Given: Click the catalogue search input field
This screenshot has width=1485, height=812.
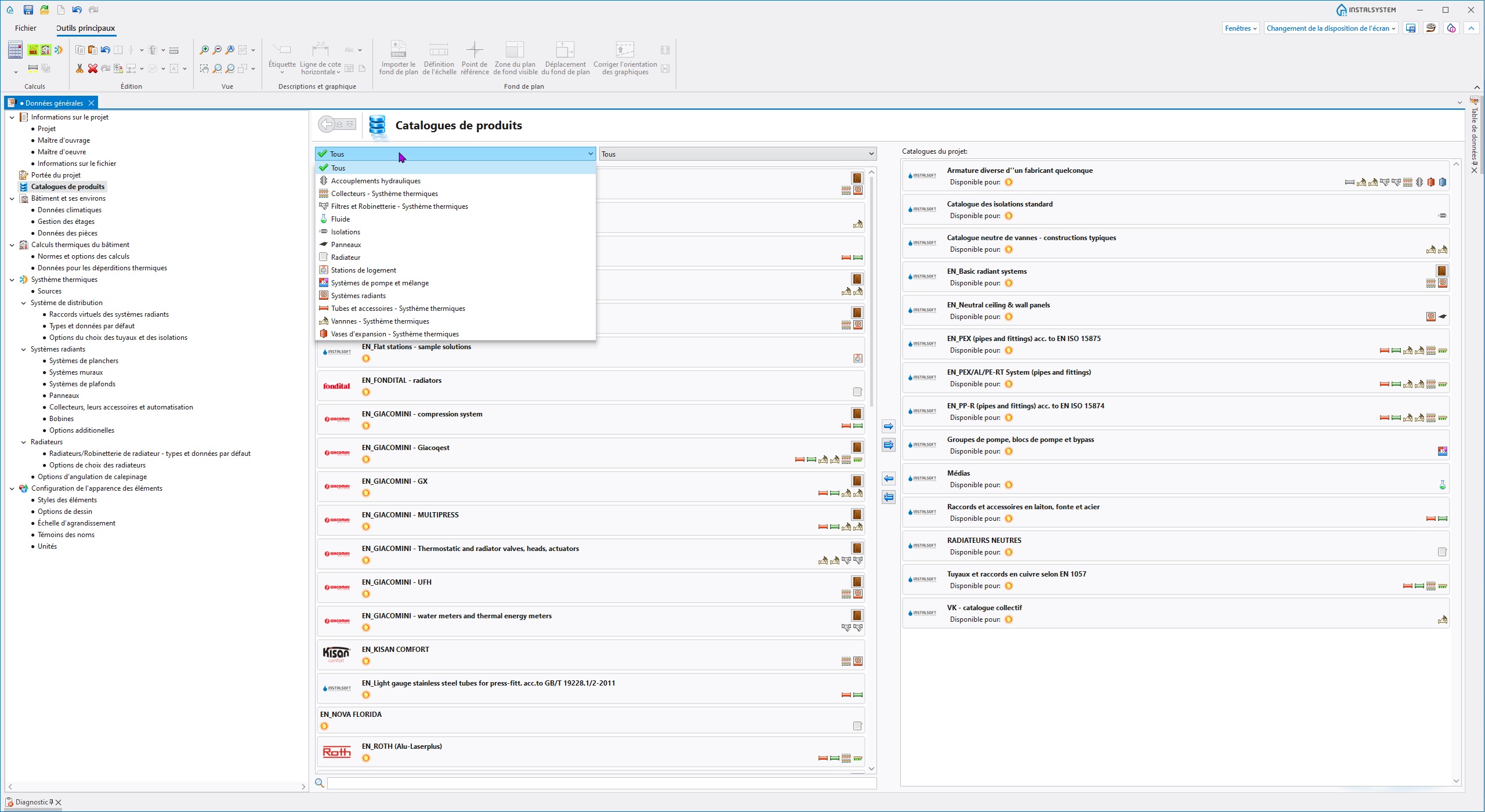Looking at the screenshot, I should (601, 783).
